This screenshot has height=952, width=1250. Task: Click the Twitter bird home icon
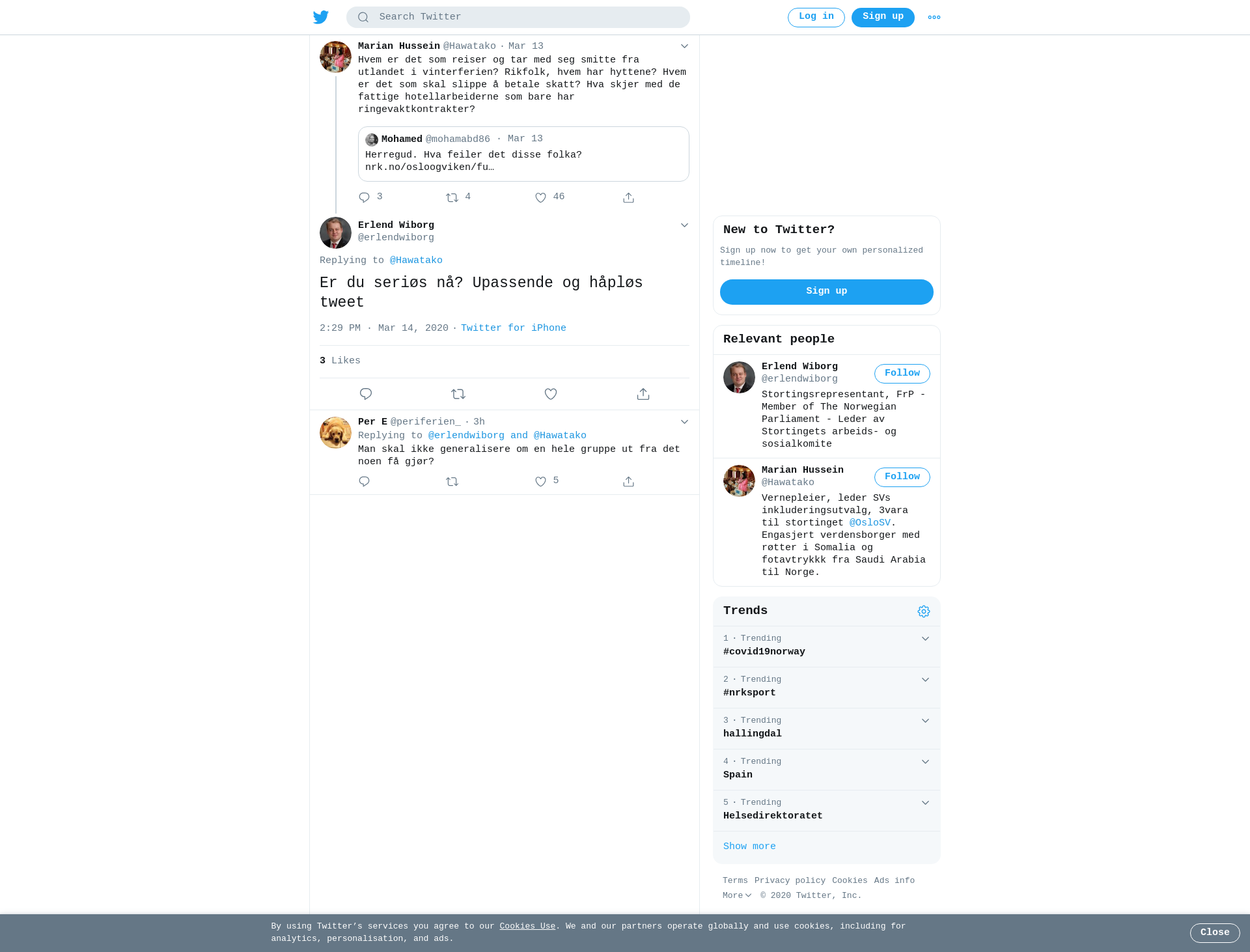[321, 17]
